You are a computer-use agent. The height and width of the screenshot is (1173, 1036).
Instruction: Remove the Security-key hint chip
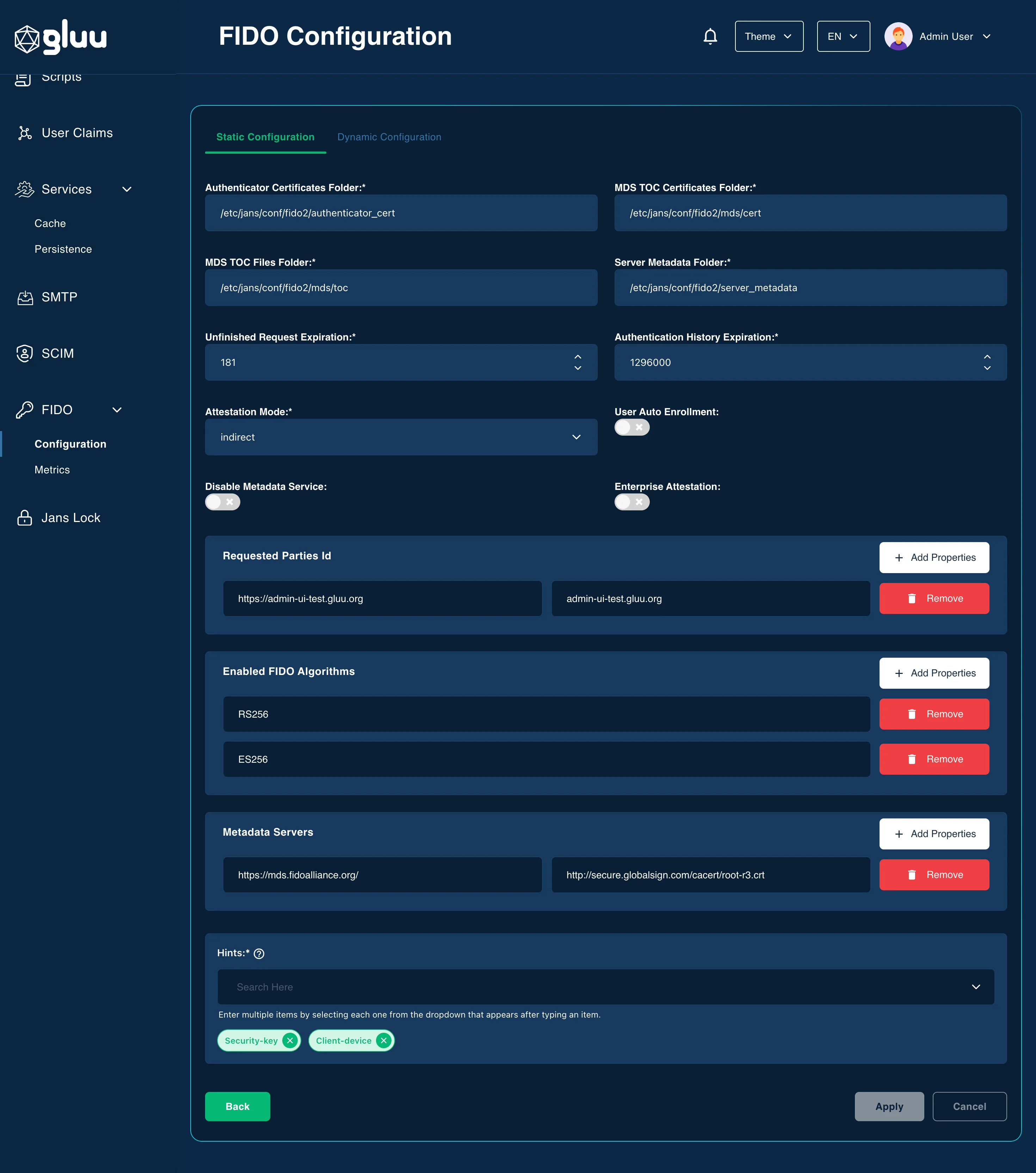click(290, 1040)
